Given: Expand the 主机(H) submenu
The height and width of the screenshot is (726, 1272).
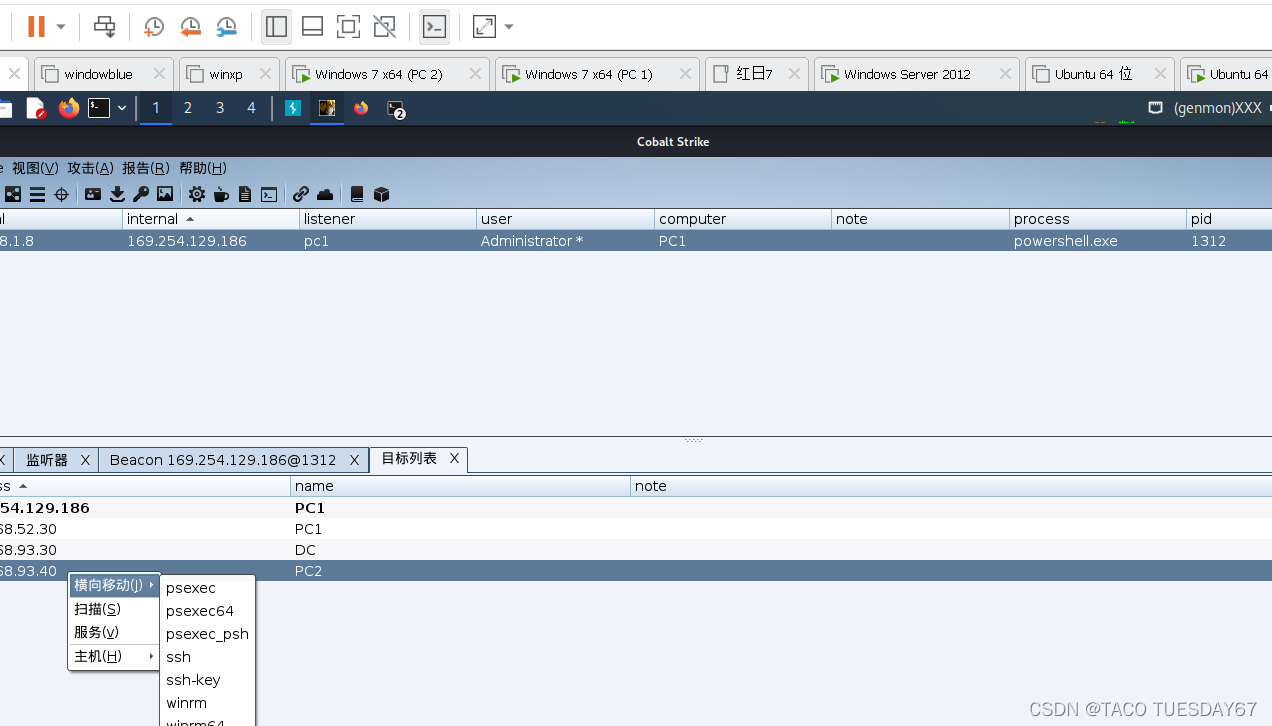Looking at the screenshot, I should click(114, 656).
